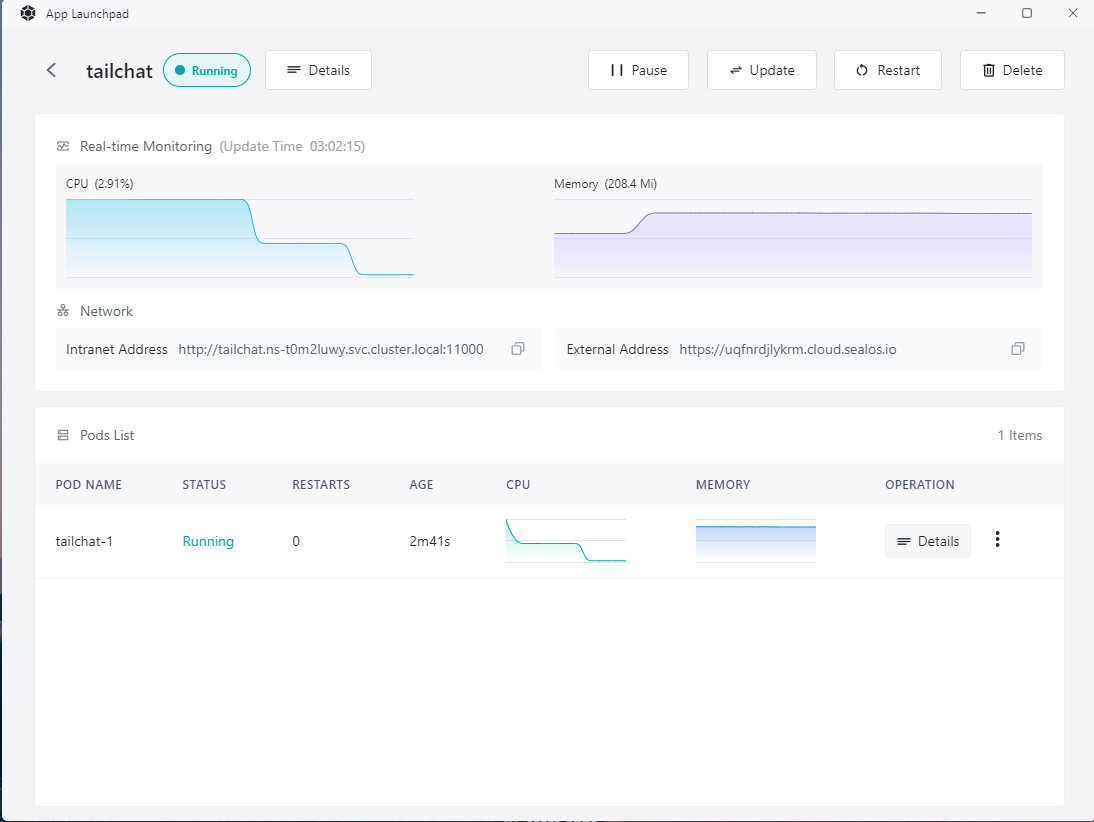This screenshot has height=822, width=1094.
Task: Copy the Intranet Address
Action: coord(518,349)
